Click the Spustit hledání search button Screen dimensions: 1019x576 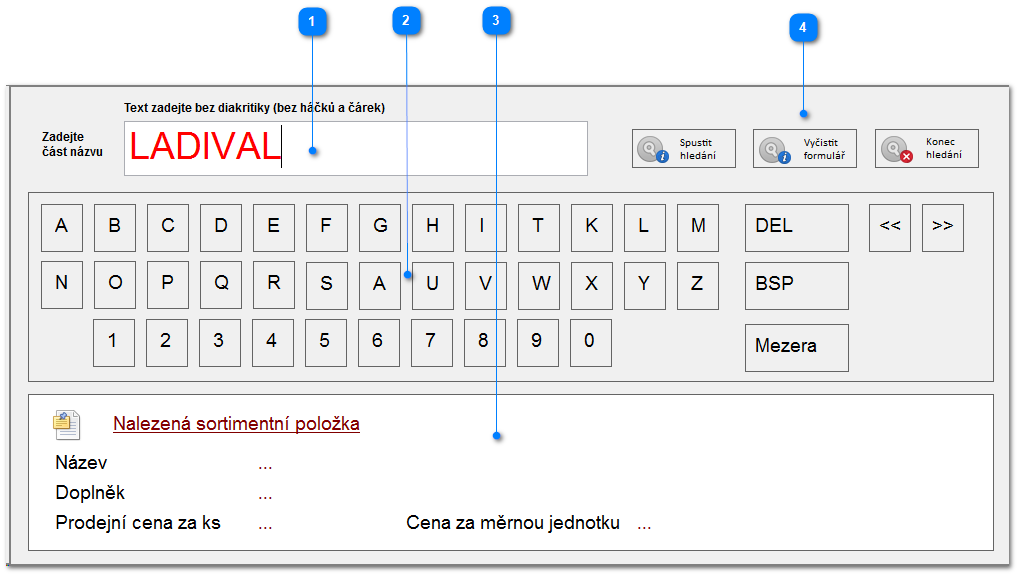pyautogui.click(x=684, y=149)
